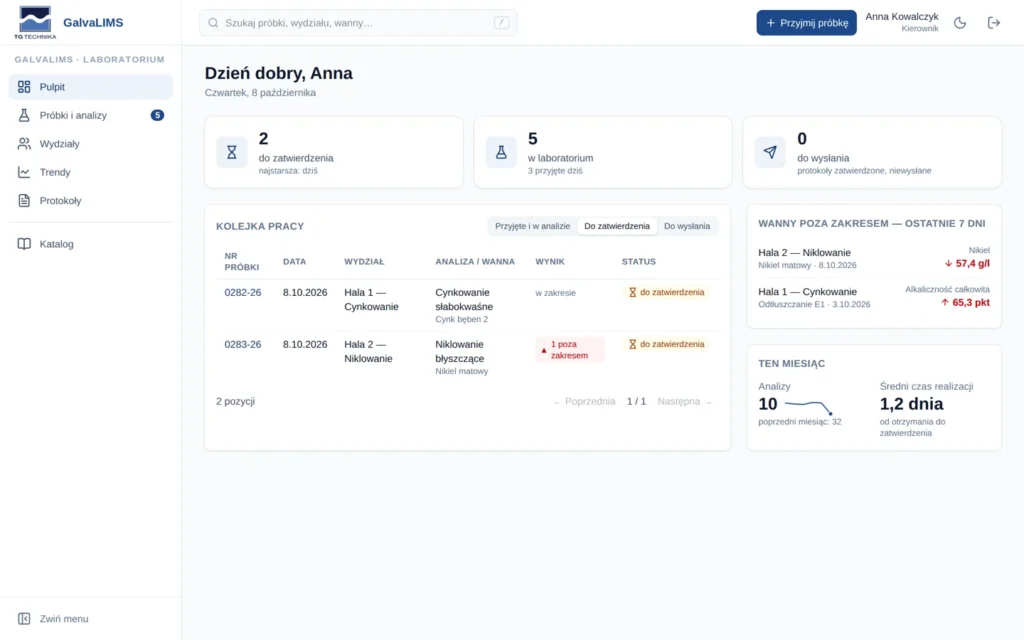
Task: Open Próbki i analizy in the sidebar
Action: click(x=91, y=116)
